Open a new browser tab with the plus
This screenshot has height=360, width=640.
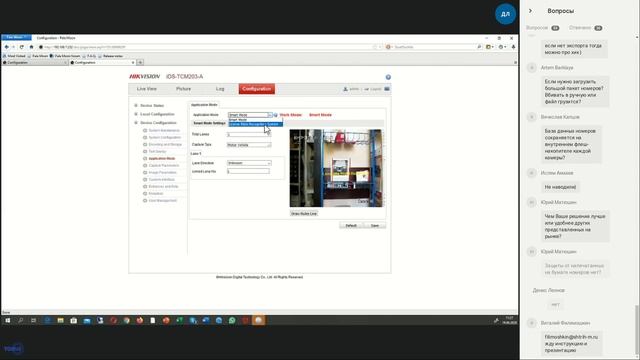click(x=140, y=62)
